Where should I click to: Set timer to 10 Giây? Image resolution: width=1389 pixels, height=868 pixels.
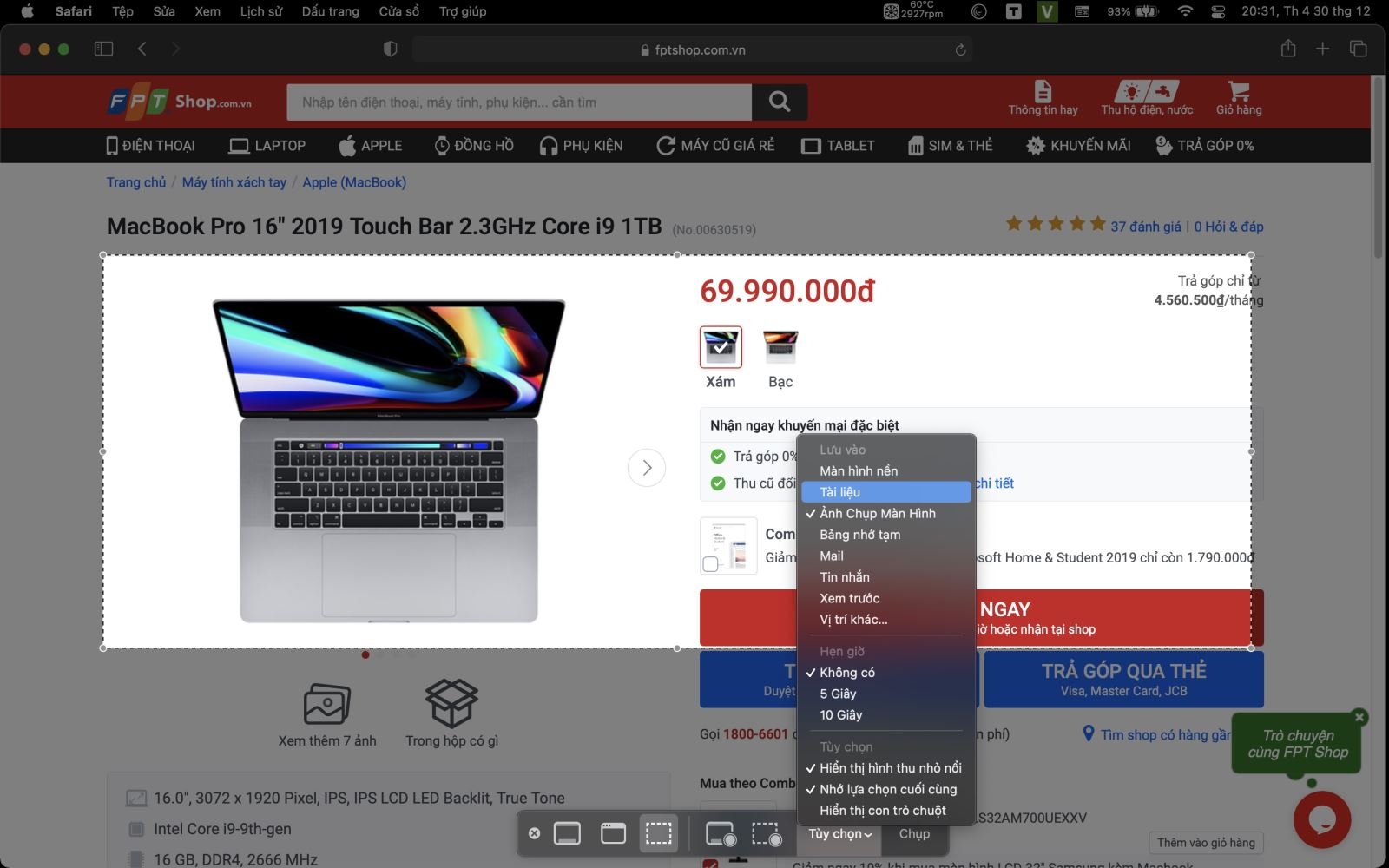tap(885, 715)
